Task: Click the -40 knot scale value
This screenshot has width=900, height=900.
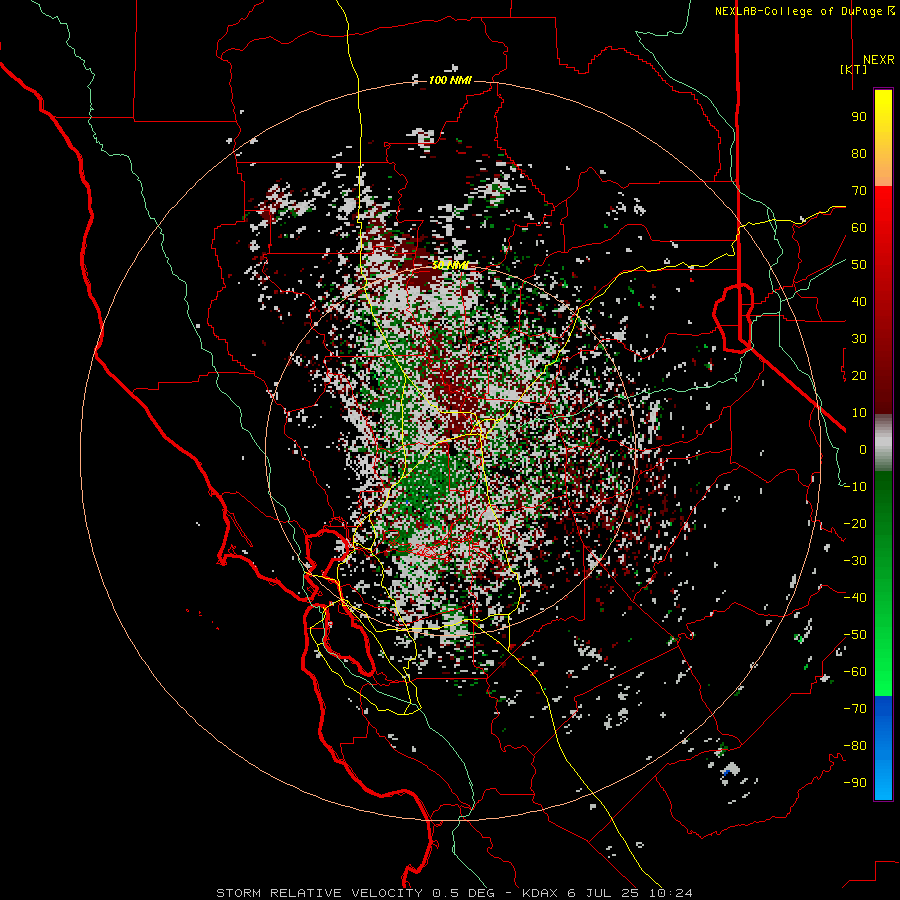Action: point(855,598)
